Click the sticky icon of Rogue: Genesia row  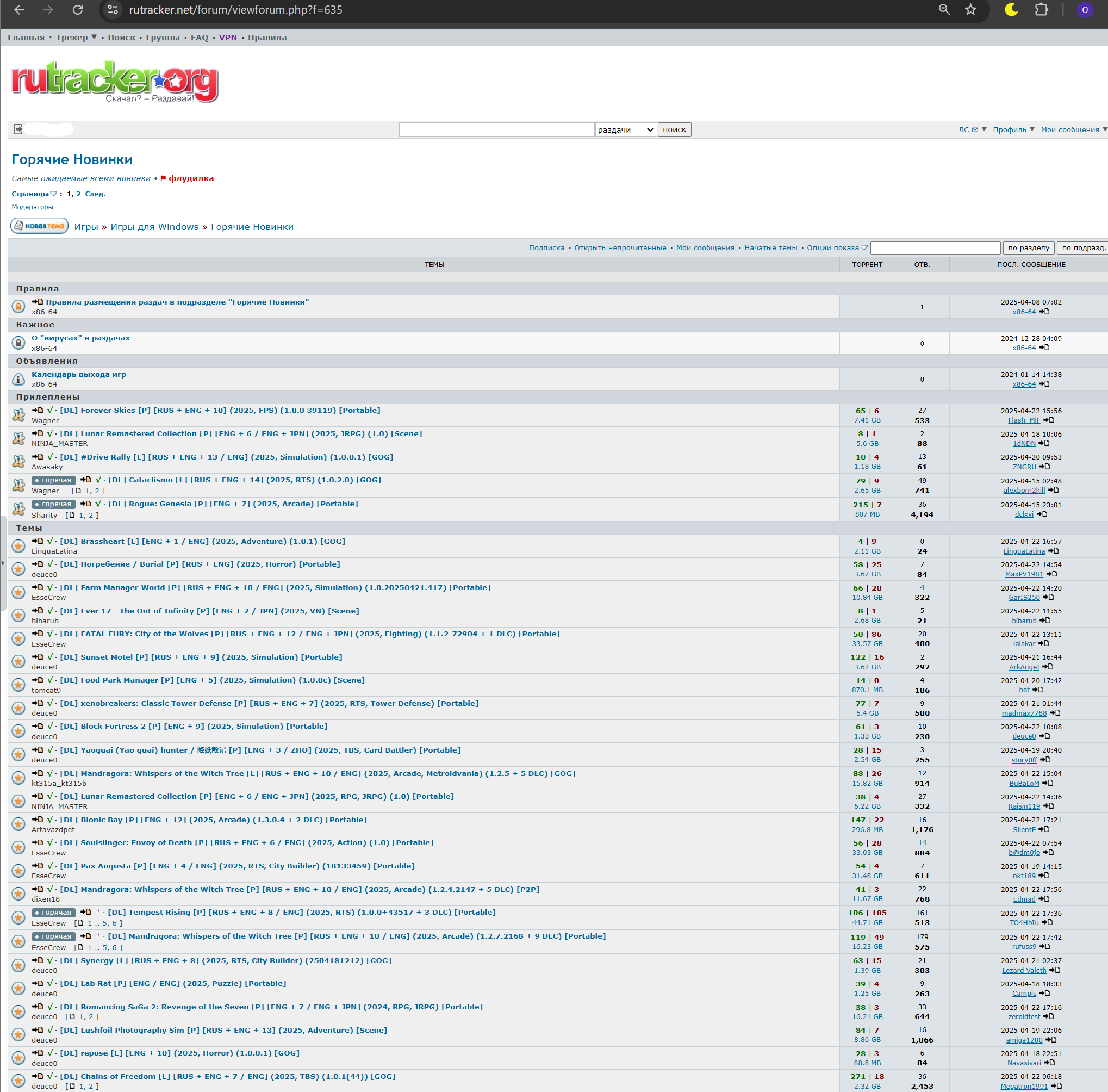coord(18,508)
